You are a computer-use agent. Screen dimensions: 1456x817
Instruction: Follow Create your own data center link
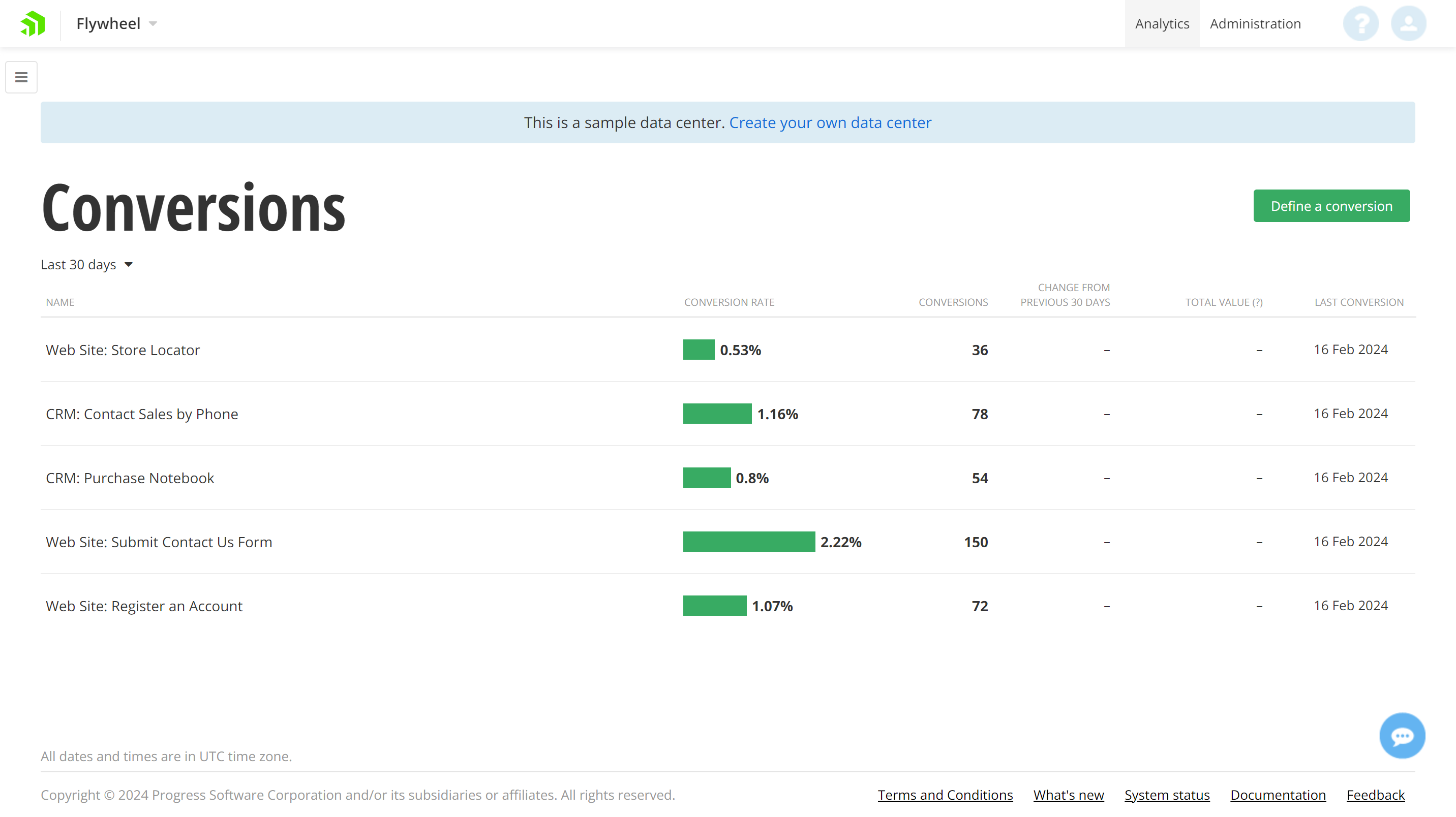click(x=830, y=122)
